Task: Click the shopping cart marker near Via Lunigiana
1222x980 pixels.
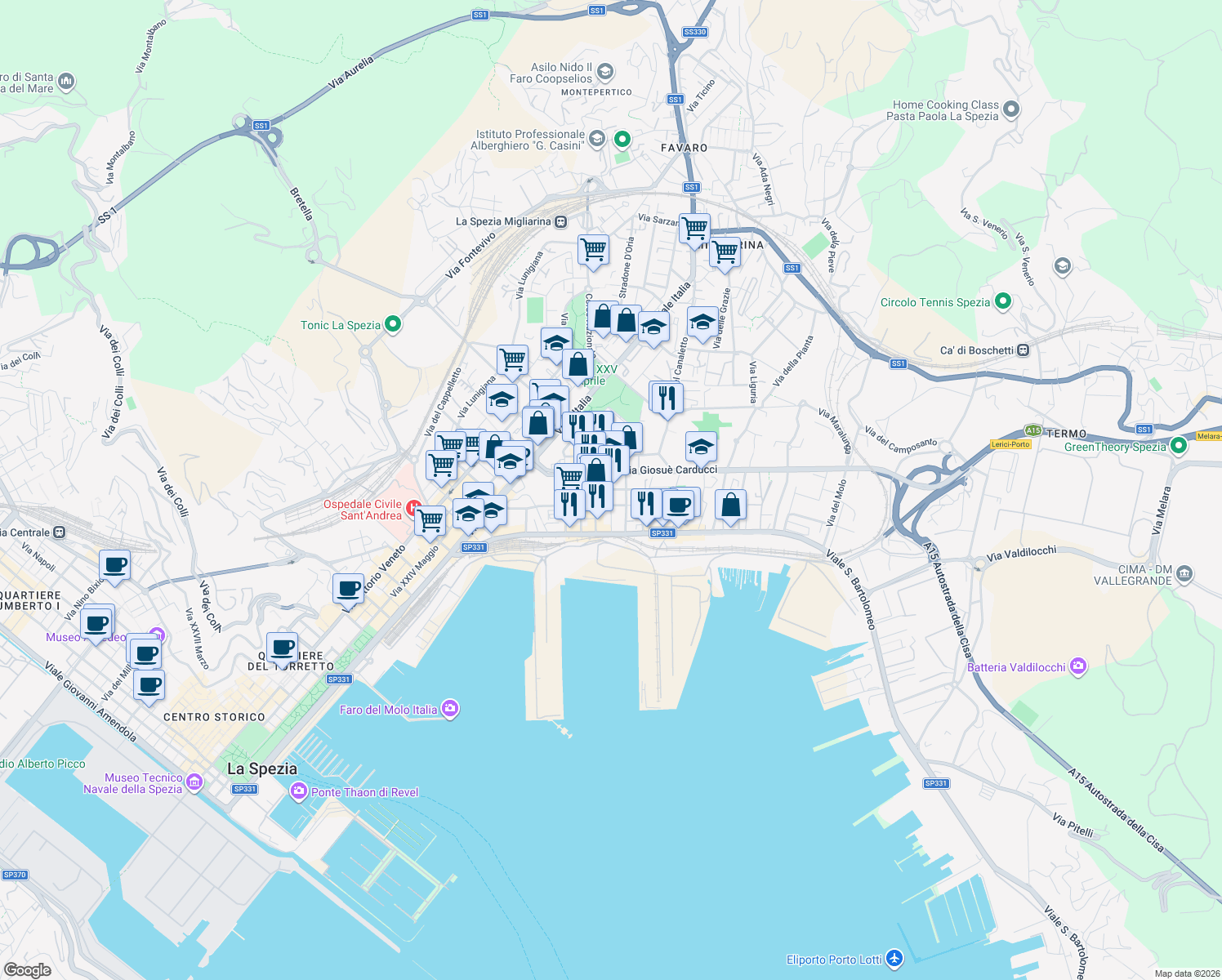Action: pos(511,360)
